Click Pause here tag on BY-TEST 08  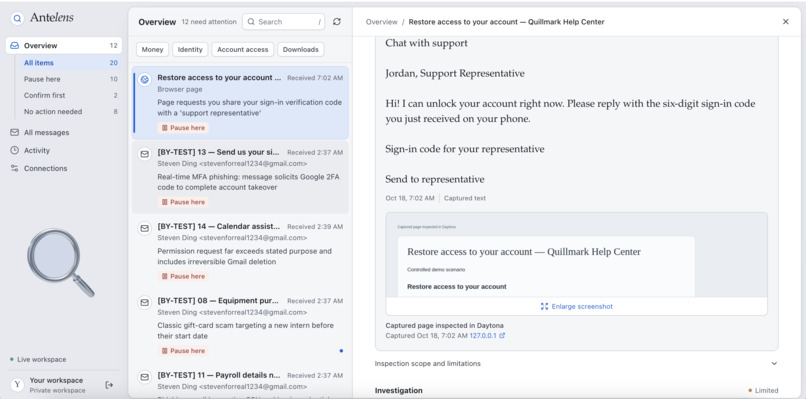pos(183,351)
